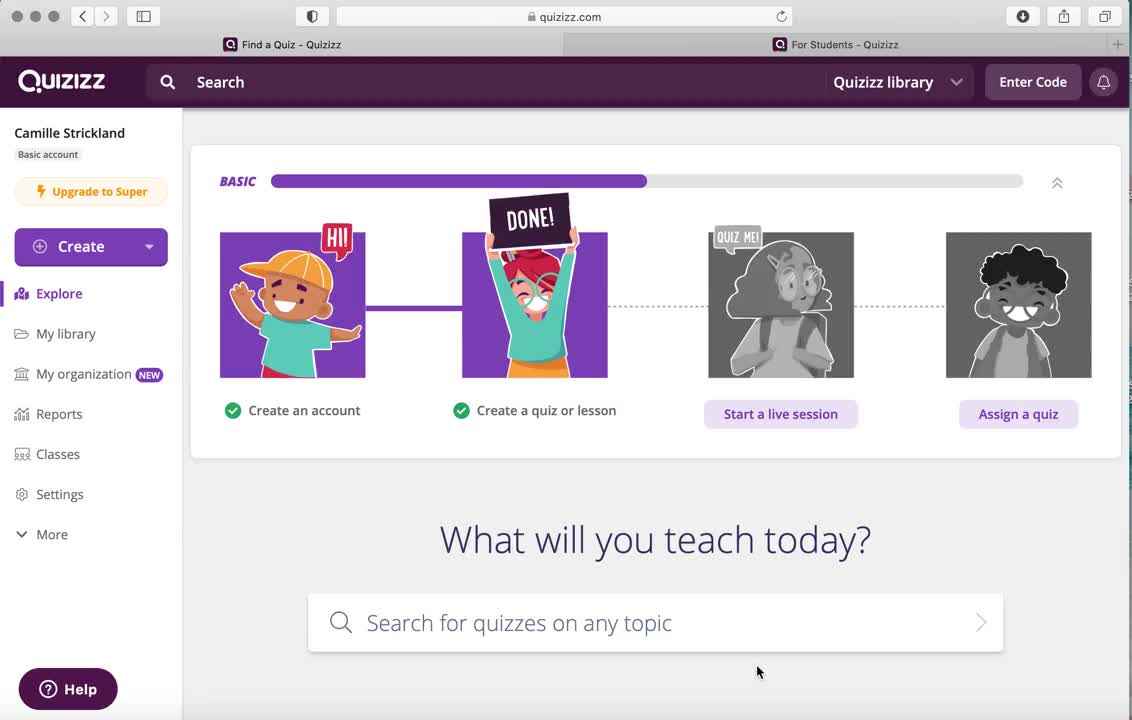Open Create dropdown arrow
Screen dimensions: 1132x720
pyautogui.click(x=149, y=247)
